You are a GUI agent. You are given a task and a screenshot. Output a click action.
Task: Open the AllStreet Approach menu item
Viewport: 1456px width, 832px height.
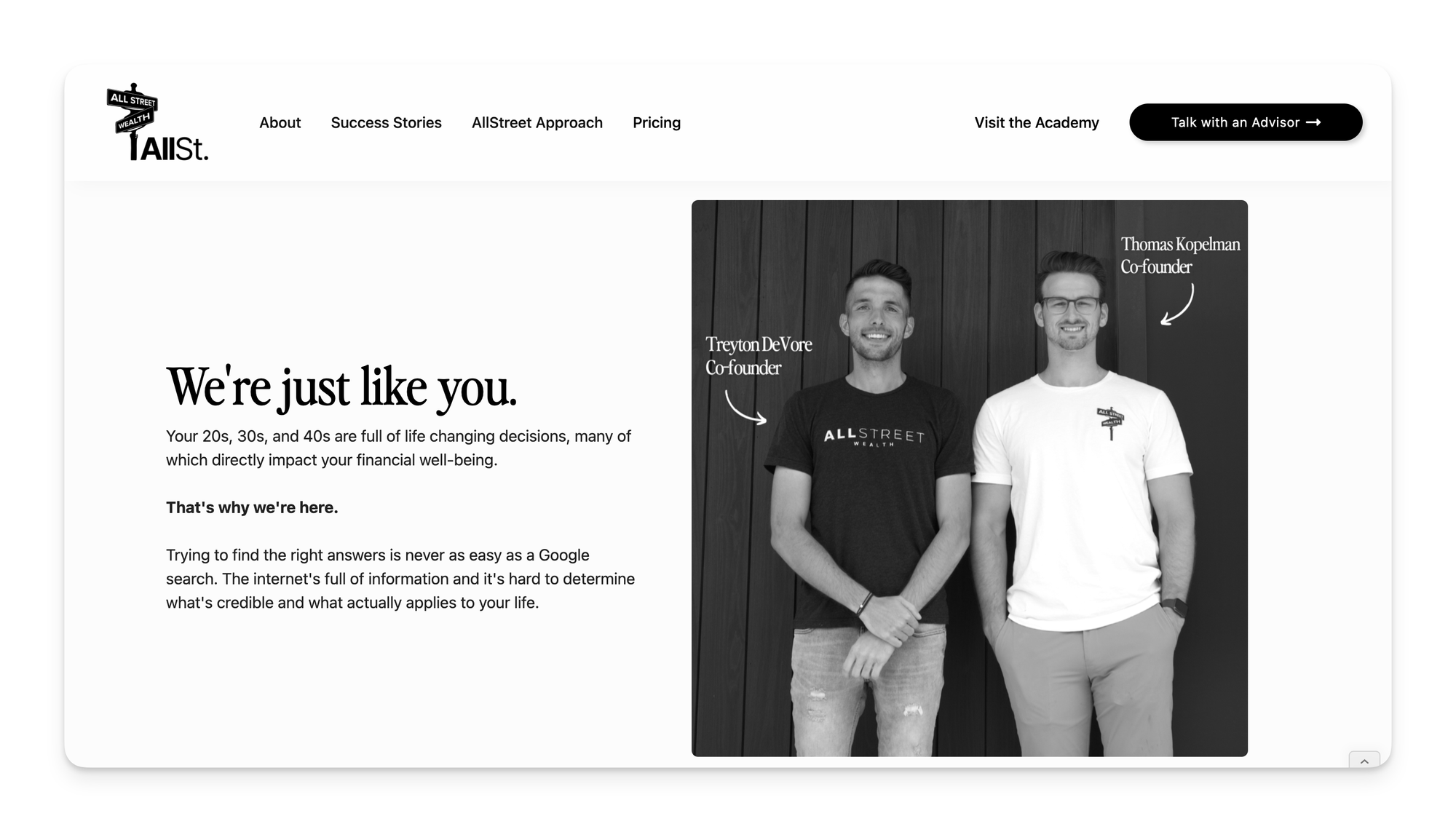(537, 122)
